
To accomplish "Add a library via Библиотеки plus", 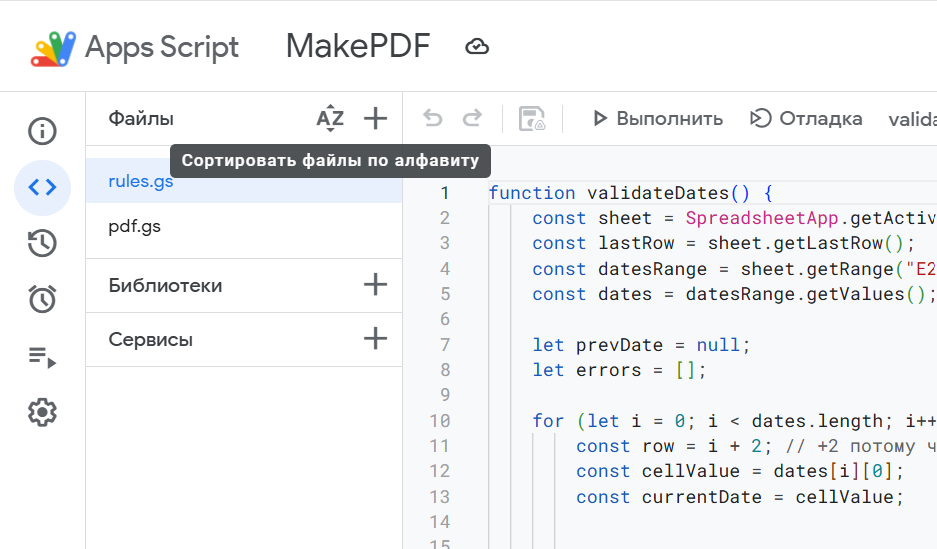I will (375, 285).
